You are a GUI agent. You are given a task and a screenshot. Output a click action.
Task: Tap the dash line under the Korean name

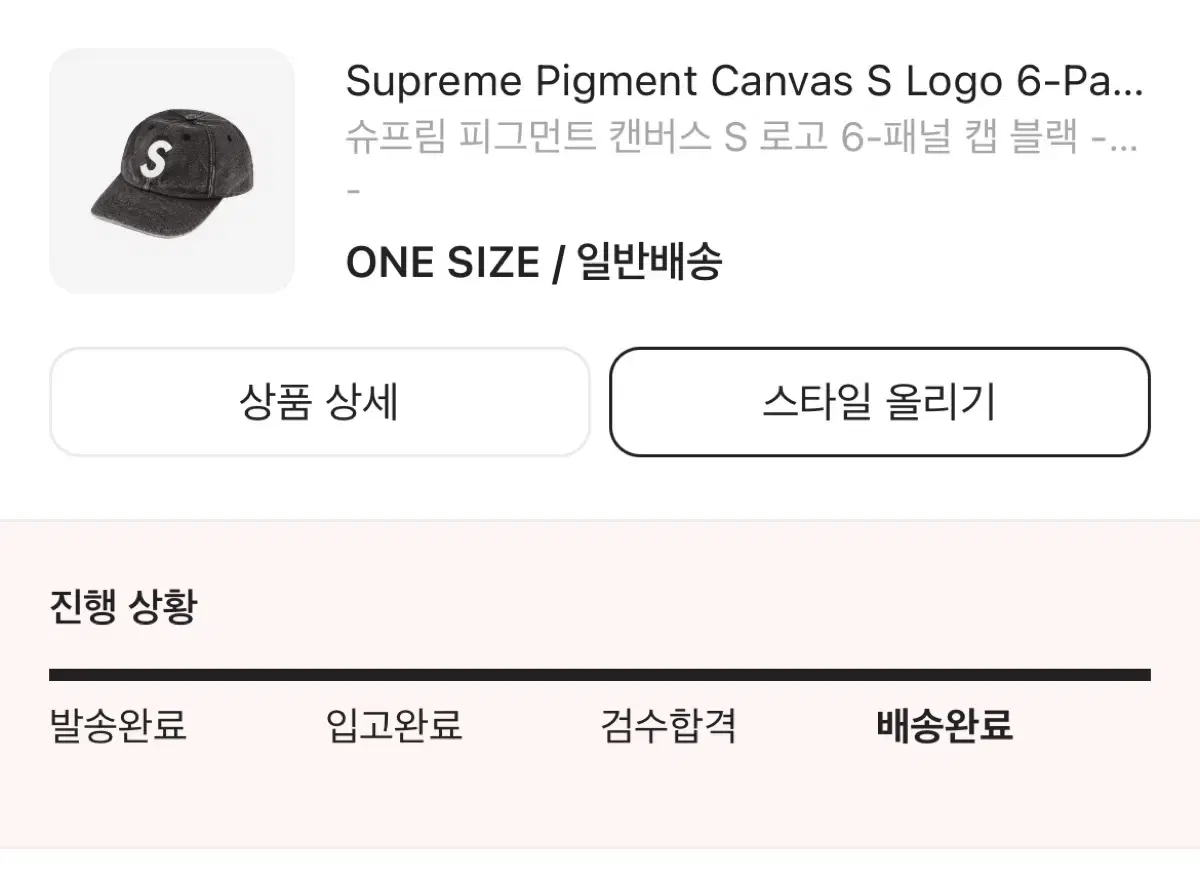point(352,190)
